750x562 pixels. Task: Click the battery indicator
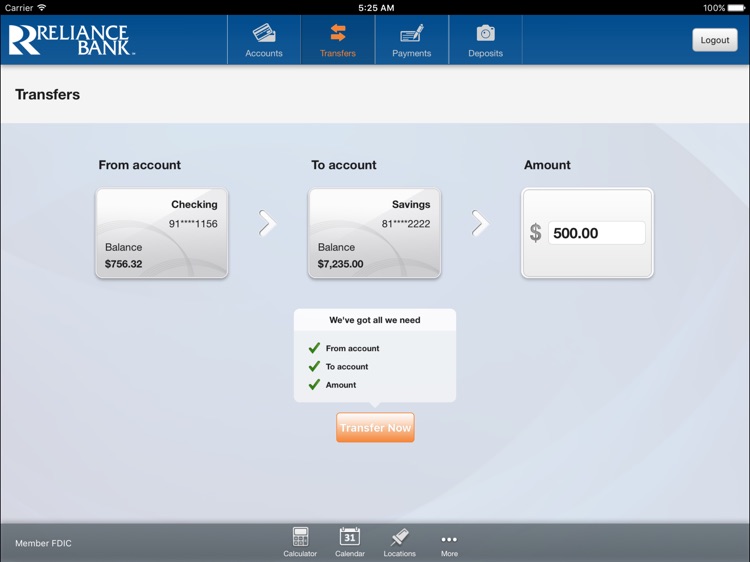pyautogui.click(x=736, y=8)
